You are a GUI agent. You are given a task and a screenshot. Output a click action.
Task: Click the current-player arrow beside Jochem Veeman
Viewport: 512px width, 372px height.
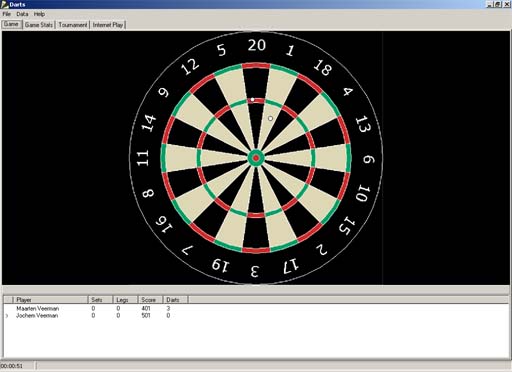[7, 316]
